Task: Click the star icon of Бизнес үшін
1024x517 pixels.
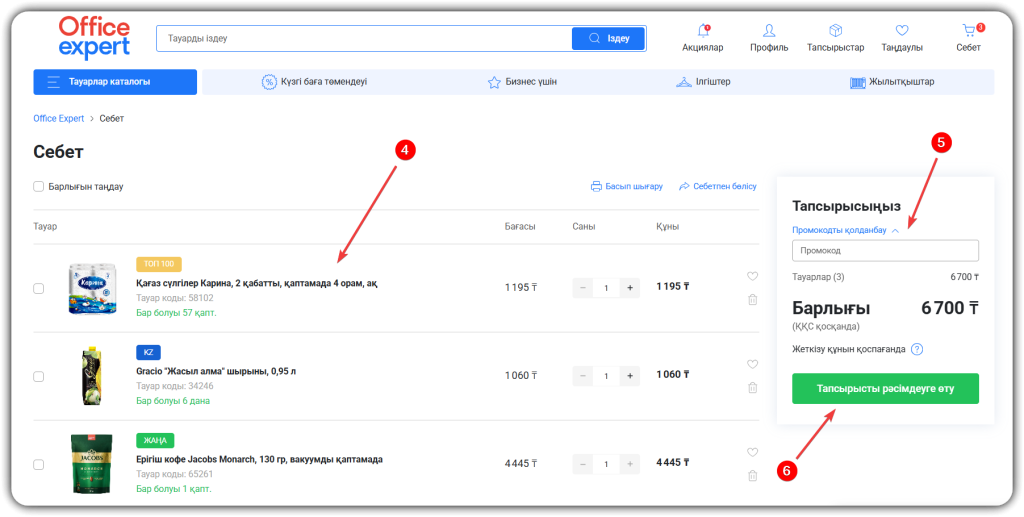Action: (x=494, y=82)
